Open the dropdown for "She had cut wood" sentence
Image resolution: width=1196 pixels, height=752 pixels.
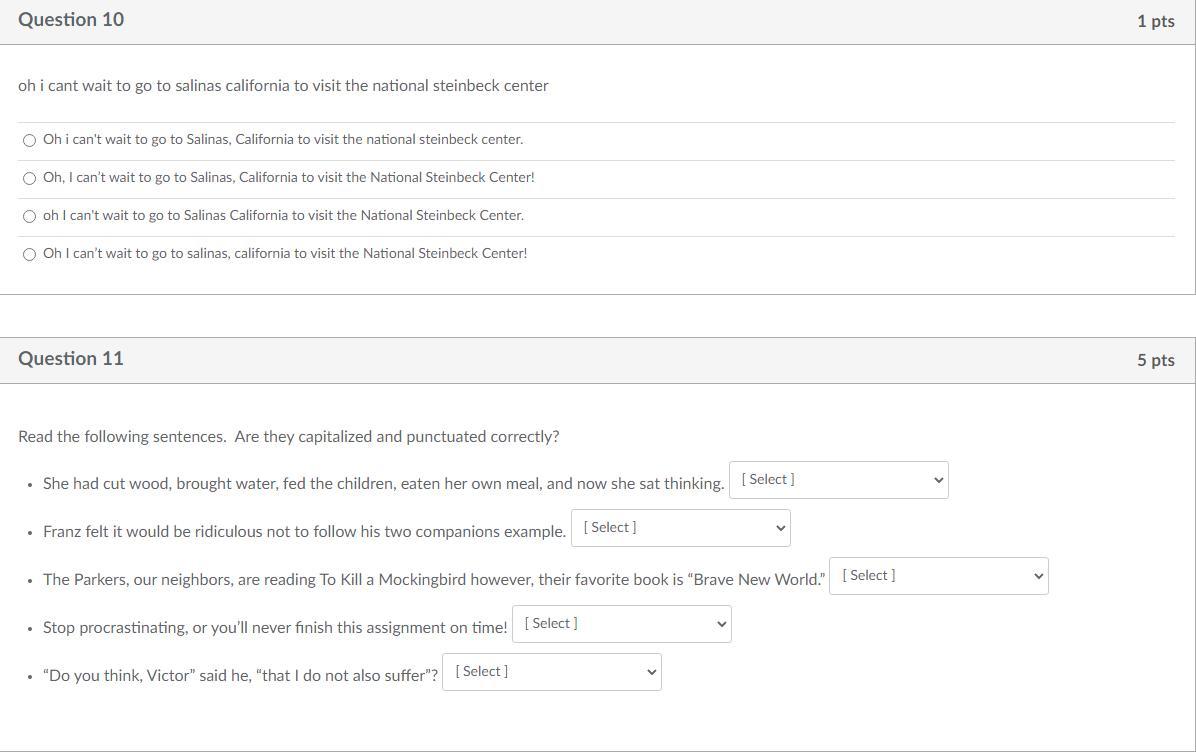[x=838, y=480]
